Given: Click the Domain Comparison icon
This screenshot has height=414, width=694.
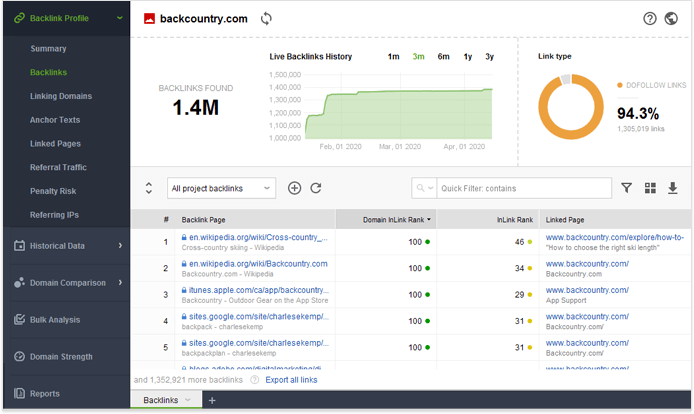Looking at the screenshot, I should (19, 282).
